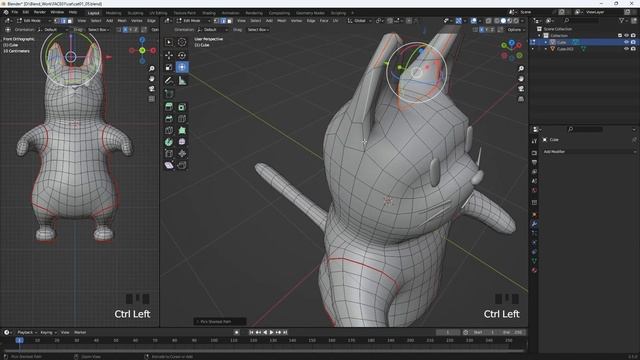
Task: Select the highlighted Transform tool
Action: click(182, 67)
